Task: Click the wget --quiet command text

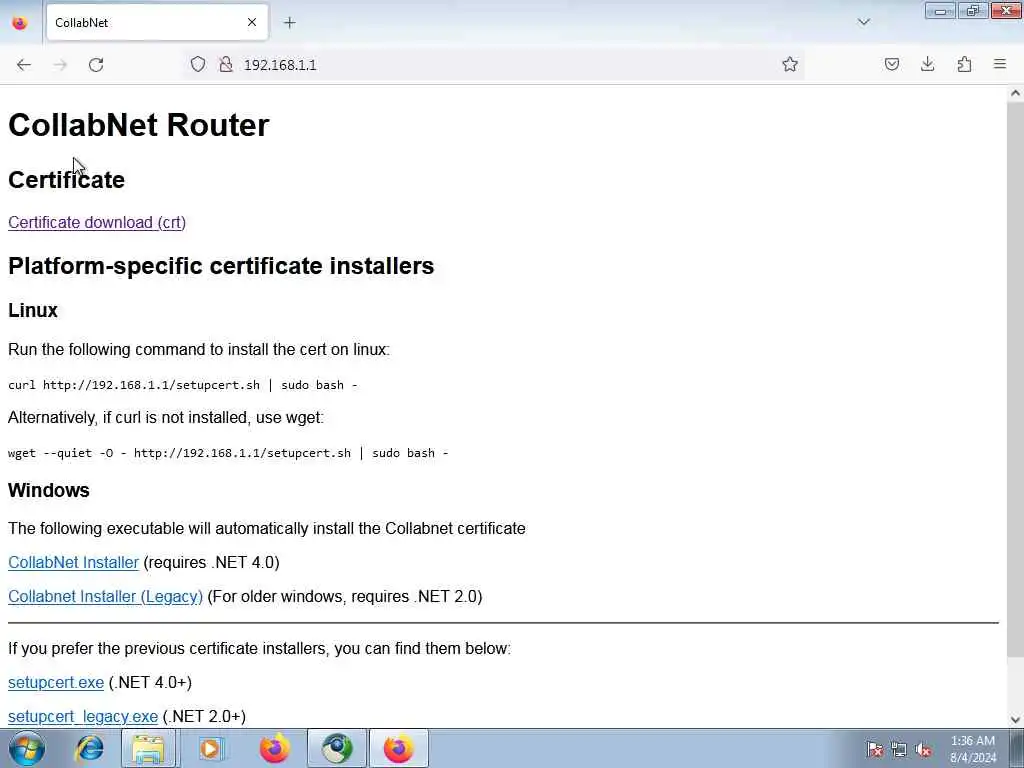Action: click(x=228, y=453)
